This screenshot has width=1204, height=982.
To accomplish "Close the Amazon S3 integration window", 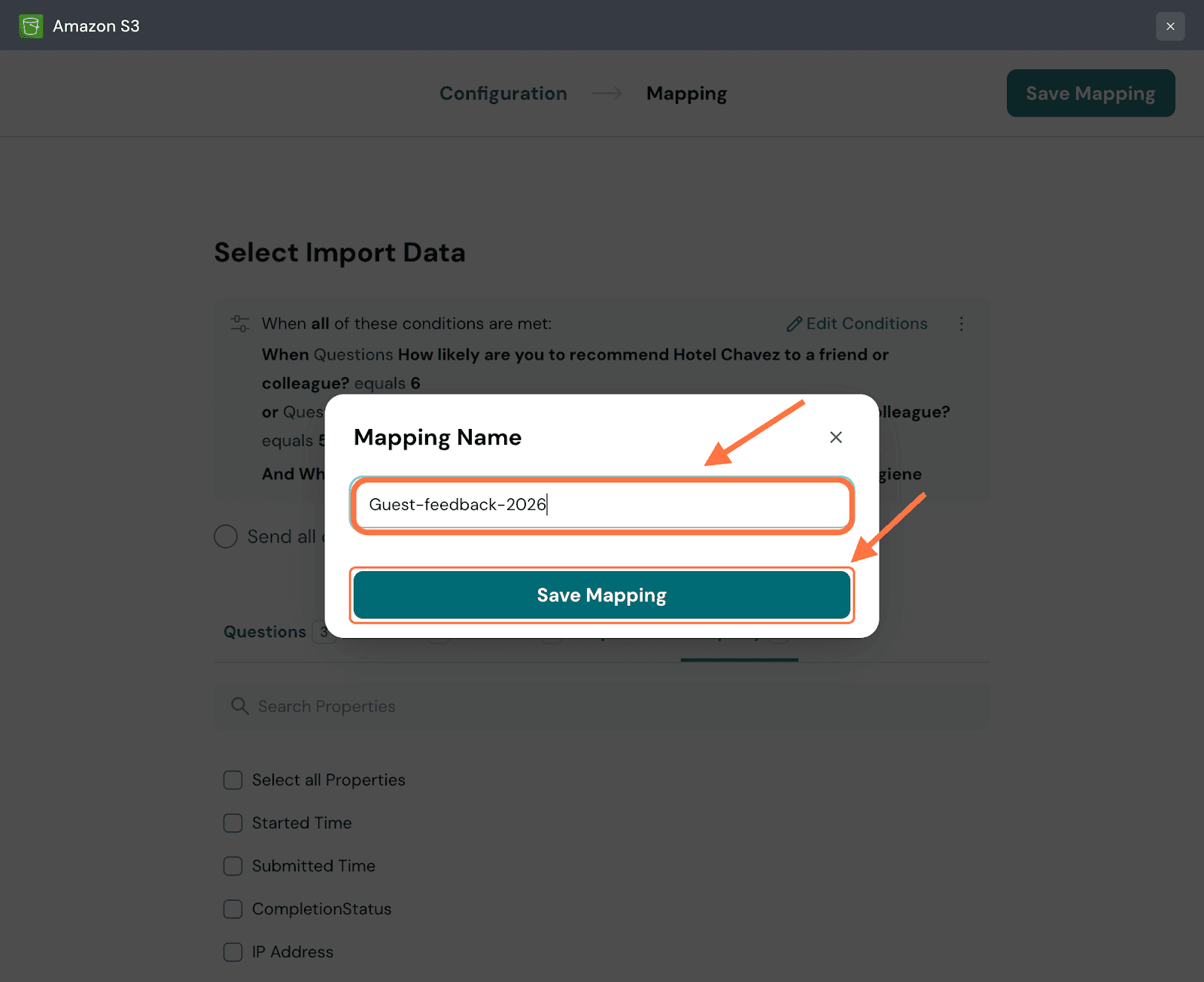I will pyautogui.click(x=1170, y=26).
